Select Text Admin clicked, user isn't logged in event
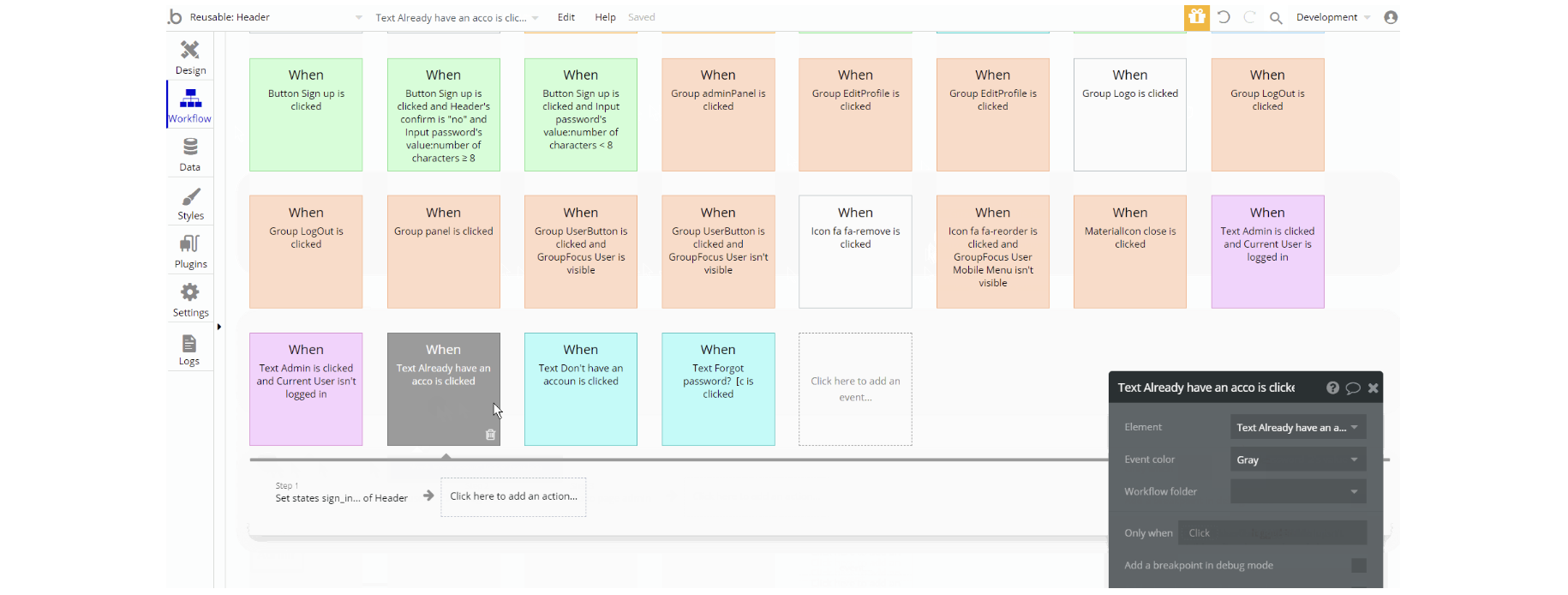Image resolution: width=1568 pixels, height=595 pixels. coord(306,389)
